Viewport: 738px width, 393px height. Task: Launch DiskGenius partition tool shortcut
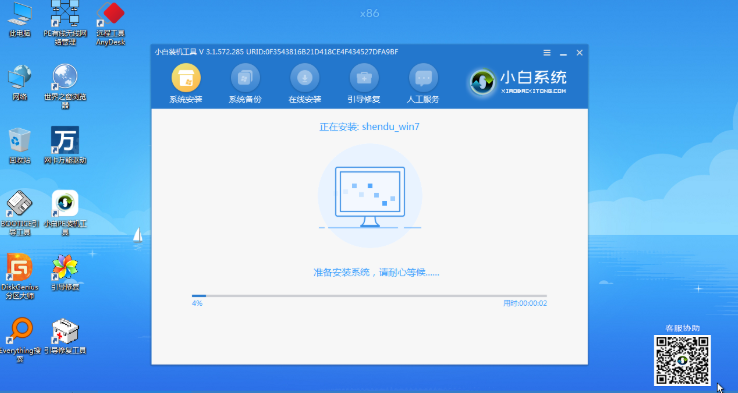[20, 276]
